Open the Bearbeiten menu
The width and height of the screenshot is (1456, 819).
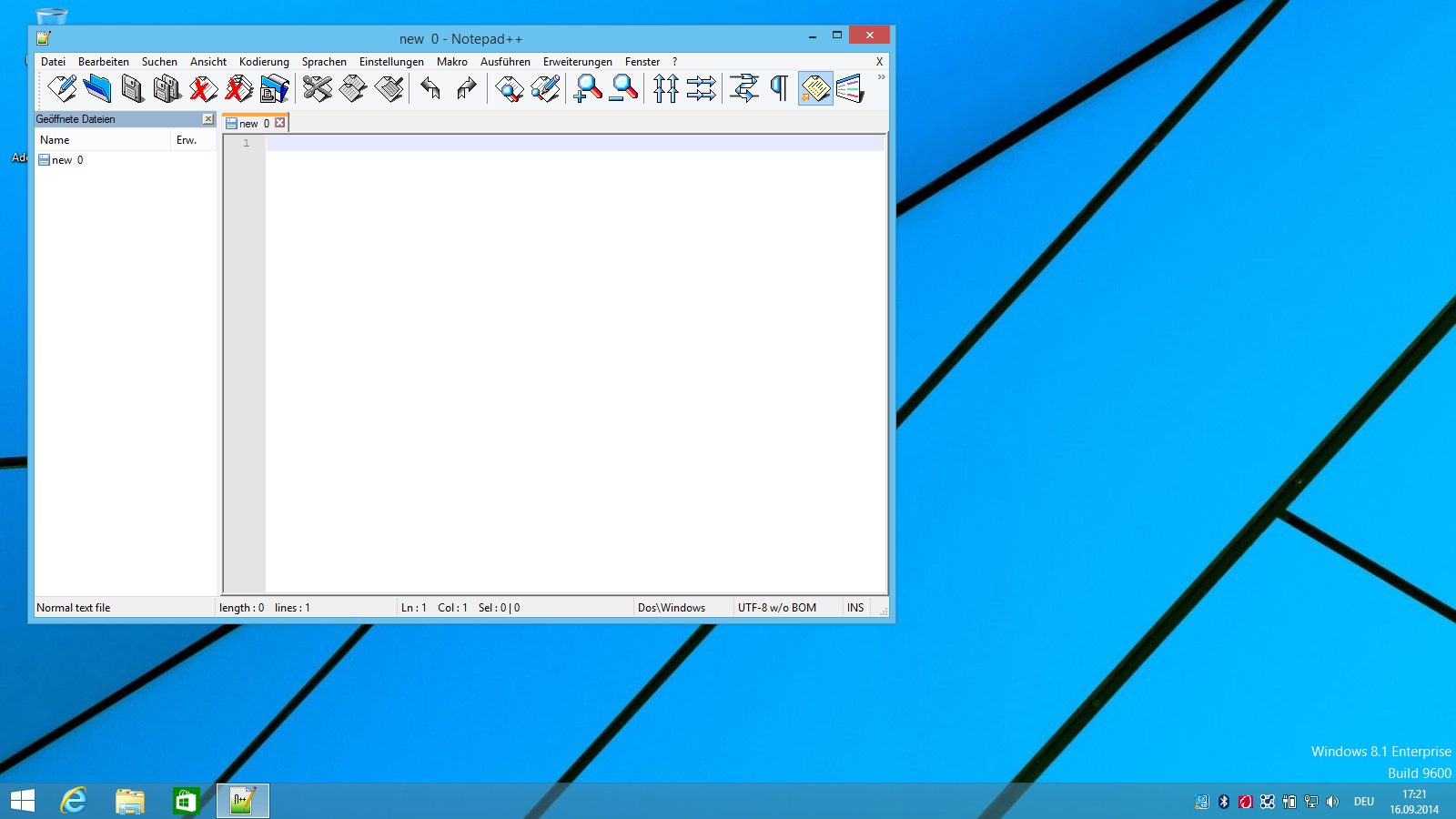(x=104, y=62)
